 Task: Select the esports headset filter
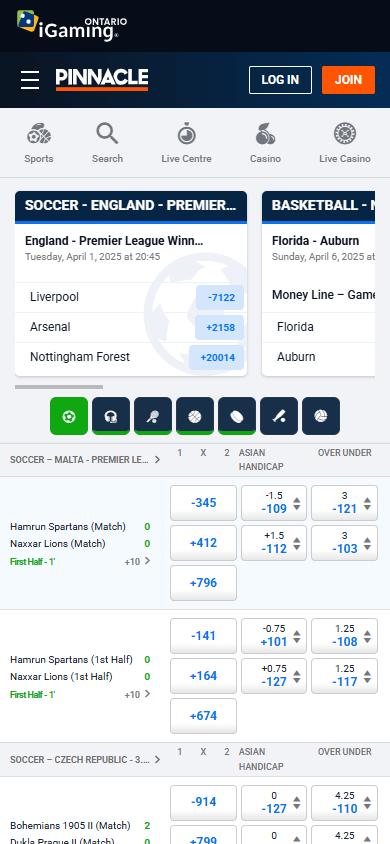pyautogui.click(x=111, y=416)
